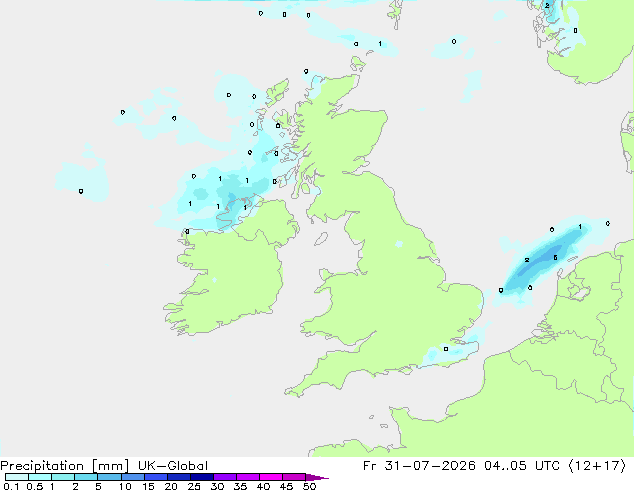Screen dimensions: 634x490
Task: Click the 40–45 mm magenta legend box
Action: tap(271, 477)
